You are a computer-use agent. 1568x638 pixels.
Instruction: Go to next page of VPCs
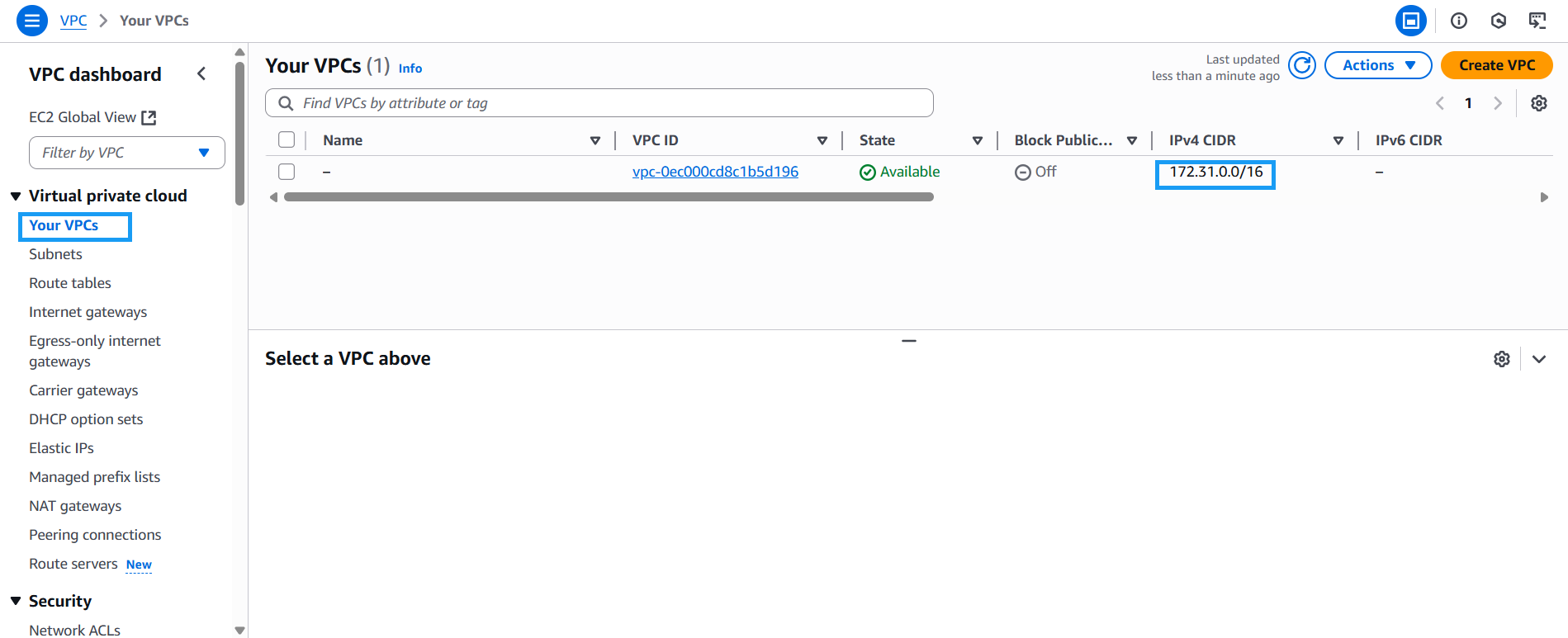pos(1497,103)
